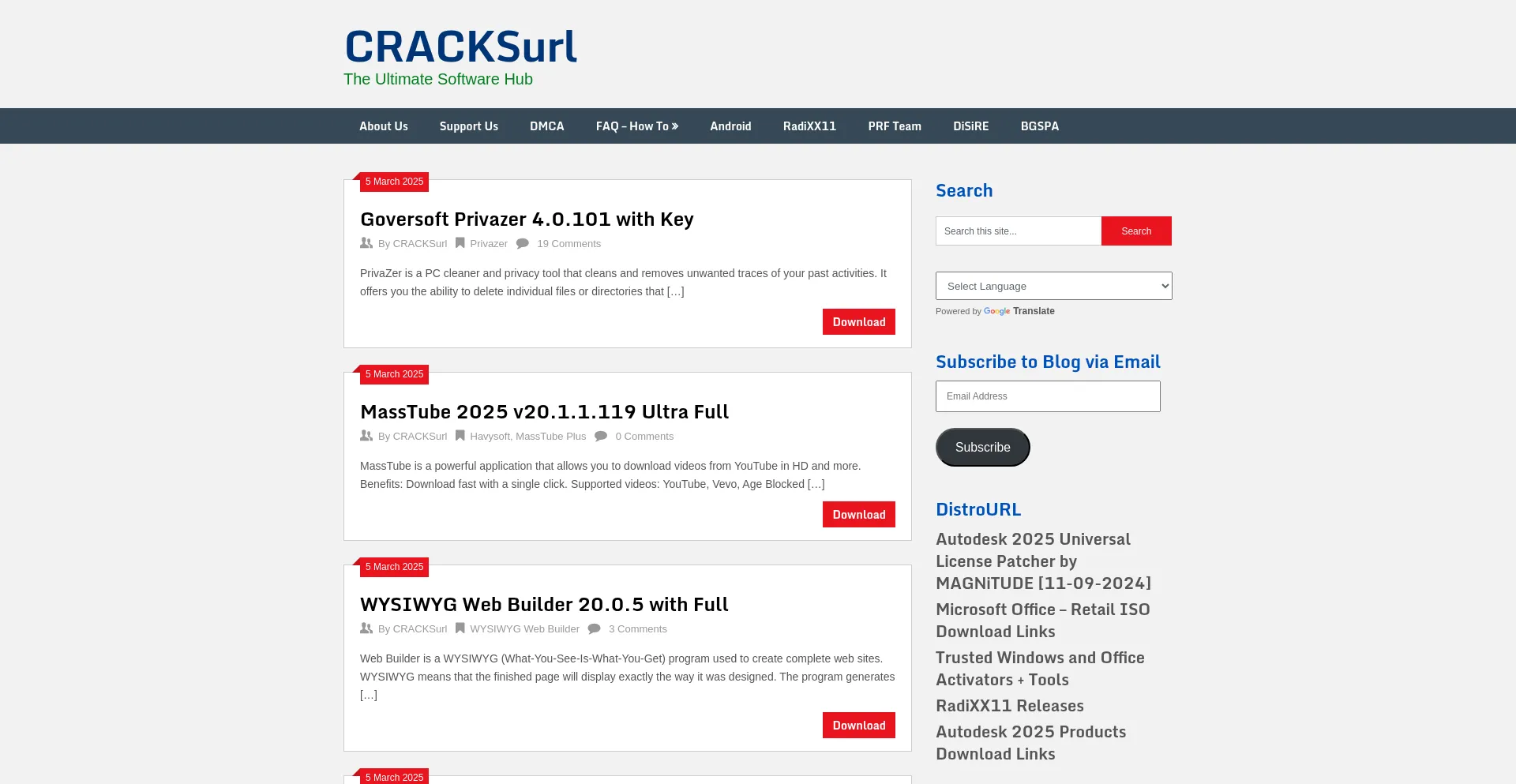Image resolution: width=1516 pixels, height=784 pixels.
Task: Click the comment bubble icon beside 0 Comments
Action: pyautogui.click(x=601, y=436)
